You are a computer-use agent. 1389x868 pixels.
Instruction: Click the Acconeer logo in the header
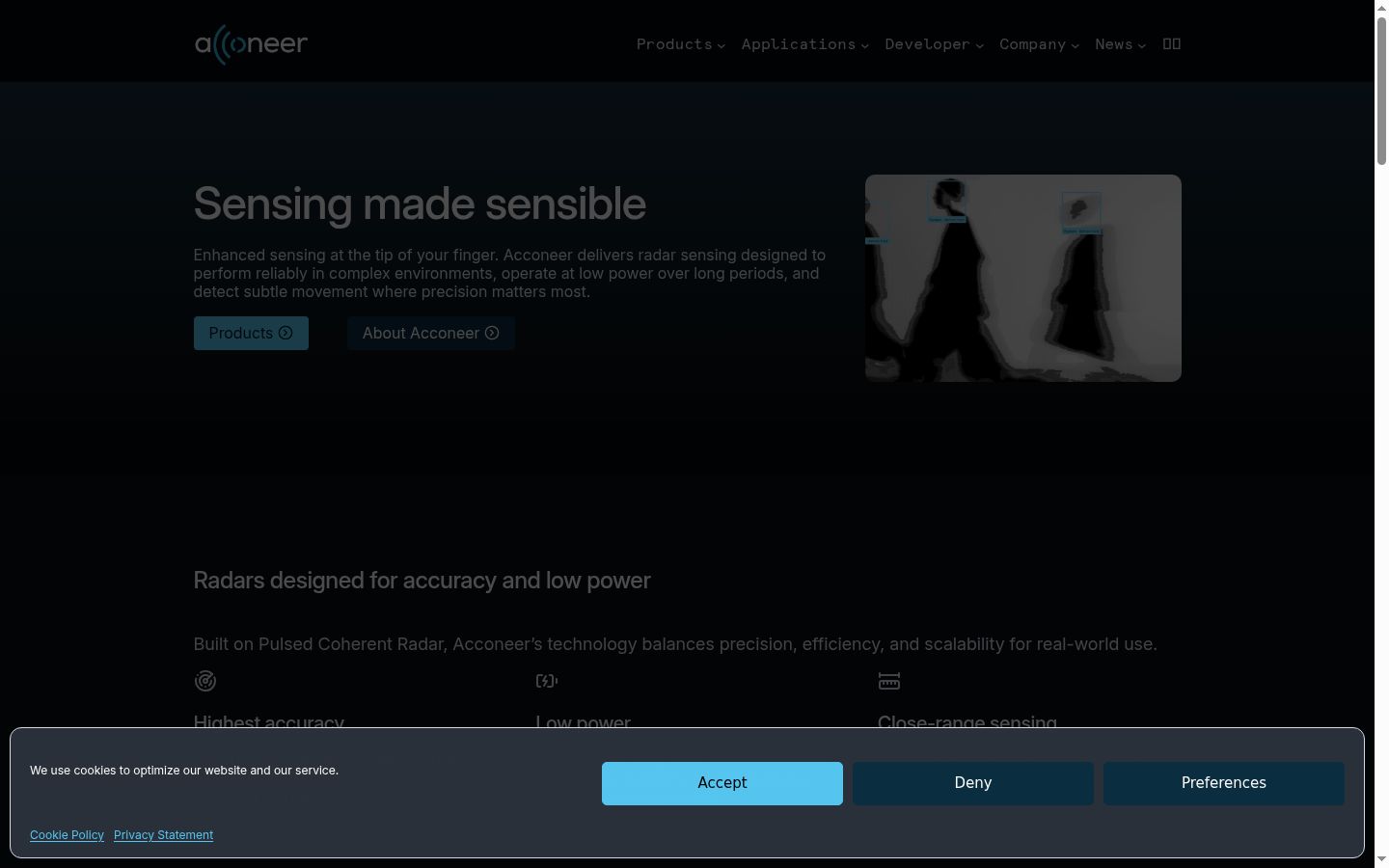coord(251,44)
